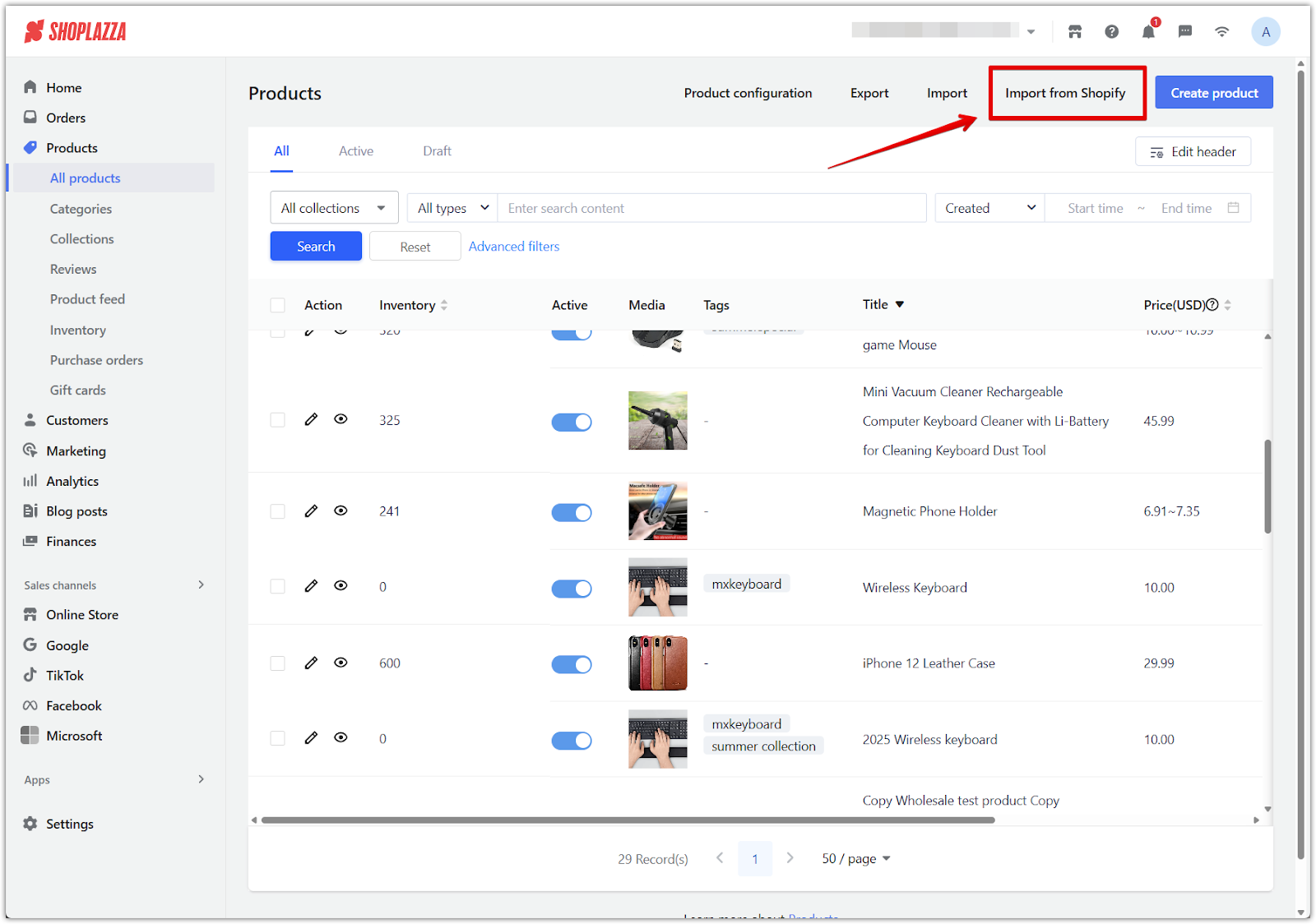Open the All collections dropdown
This screenshot has height=924, width=1316.
(x=334, y=208)
